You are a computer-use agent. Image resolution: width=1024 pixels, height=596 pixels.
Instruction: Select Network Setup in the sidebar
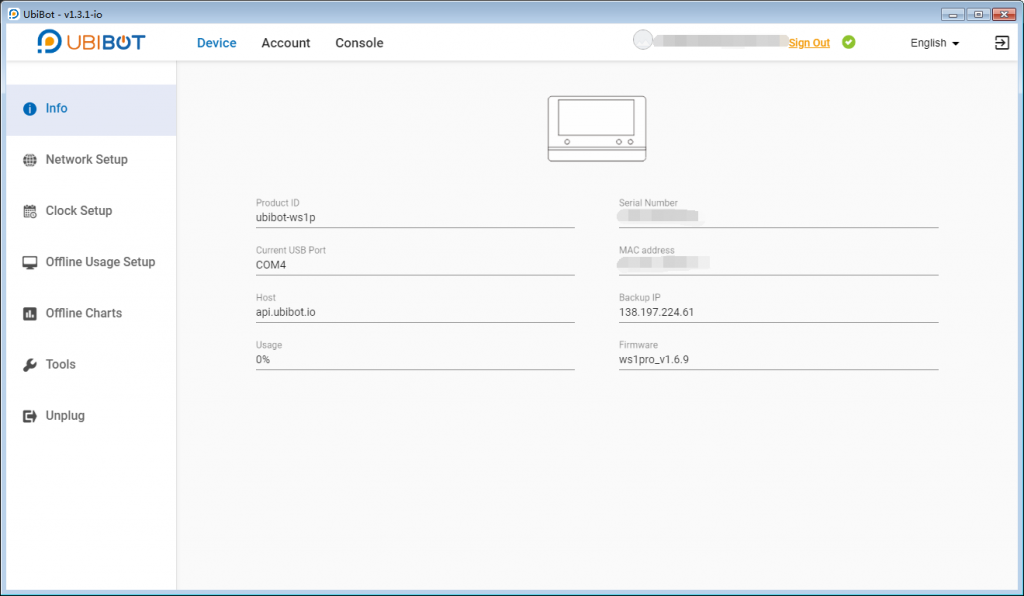click(x=91, y=160)
